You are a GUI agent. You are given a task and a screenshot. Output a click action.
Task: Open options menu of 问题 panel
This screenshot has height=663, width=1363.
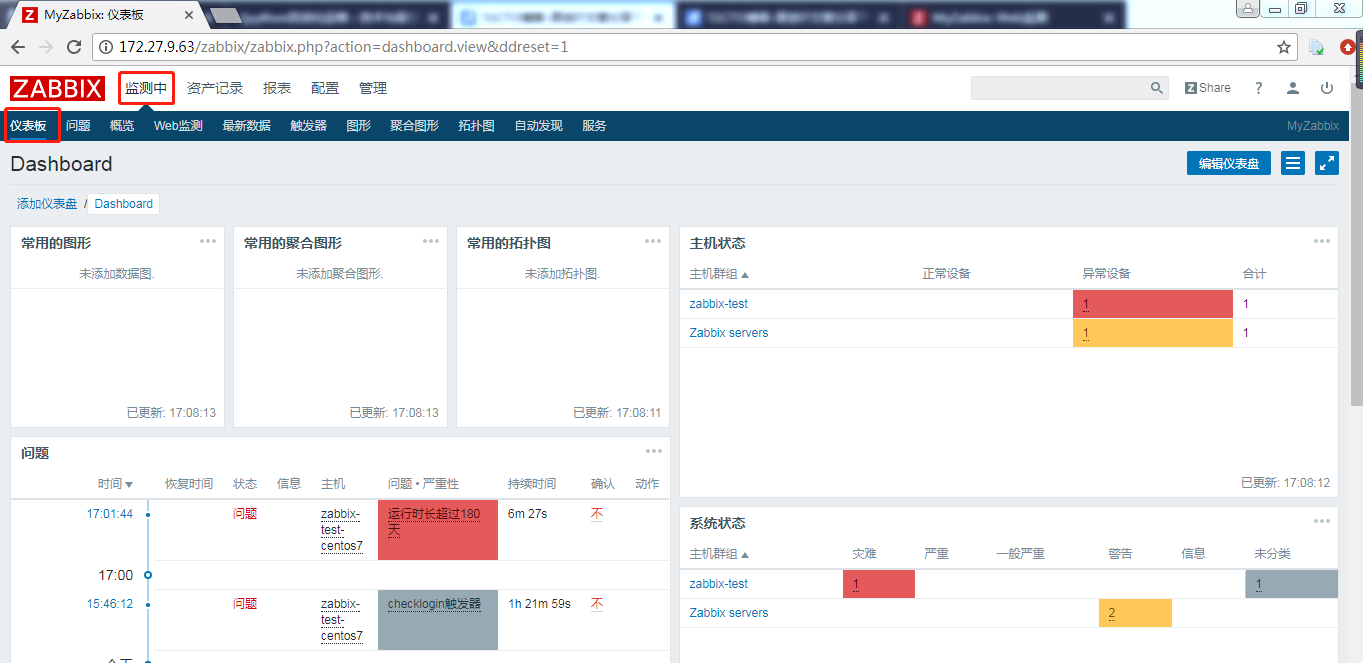[x=655, y=451]
